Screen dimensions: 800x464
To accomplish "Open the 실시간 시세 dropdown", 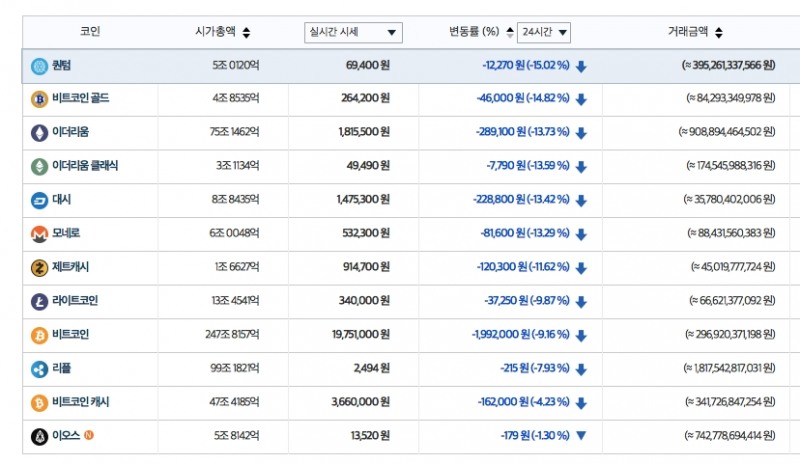I will click(353, 33).
